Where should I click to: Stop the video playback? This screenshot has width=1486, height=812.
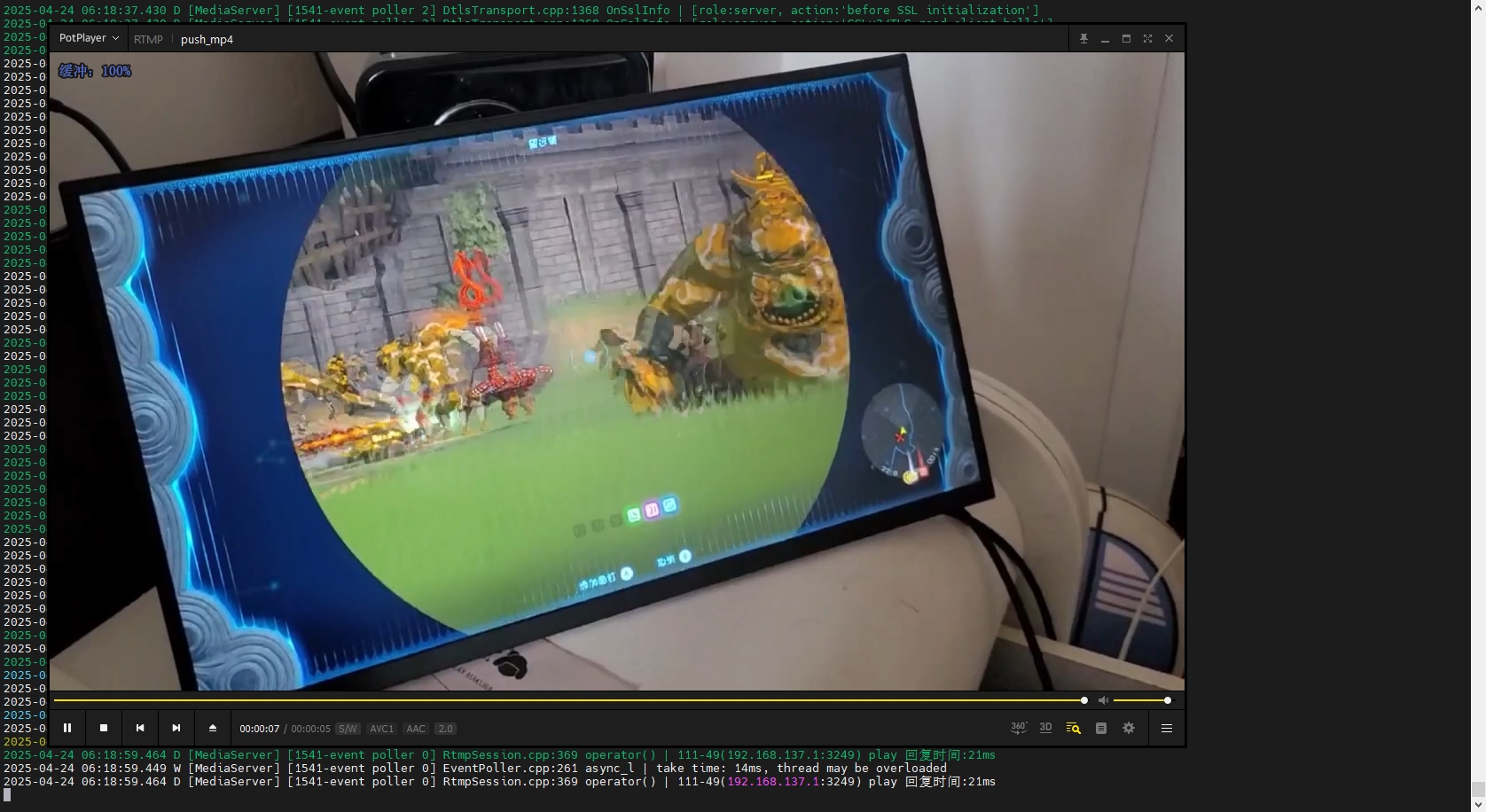[104, 728]
